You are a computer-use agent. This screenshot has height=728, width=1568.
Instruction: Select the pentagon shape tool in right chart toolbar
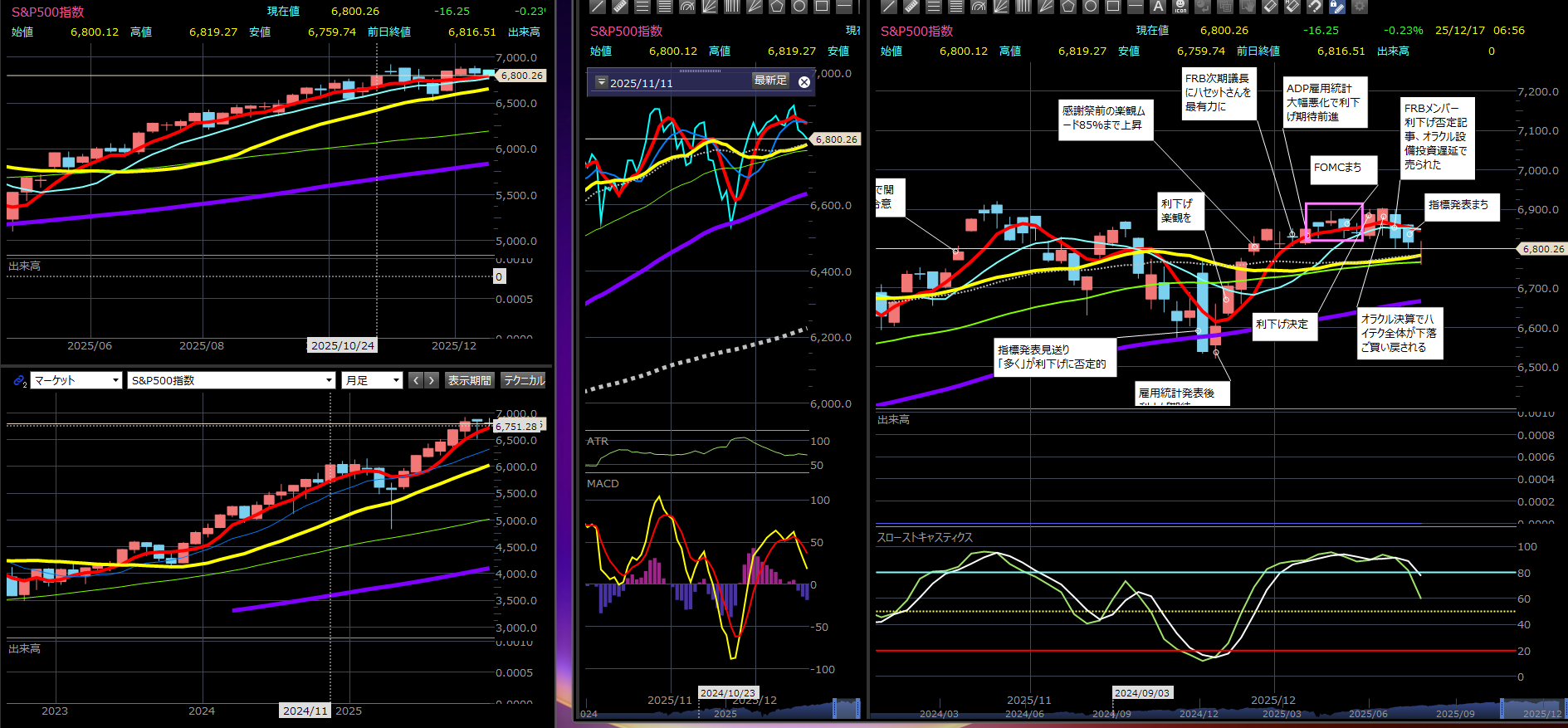[x=1068, y=7]
